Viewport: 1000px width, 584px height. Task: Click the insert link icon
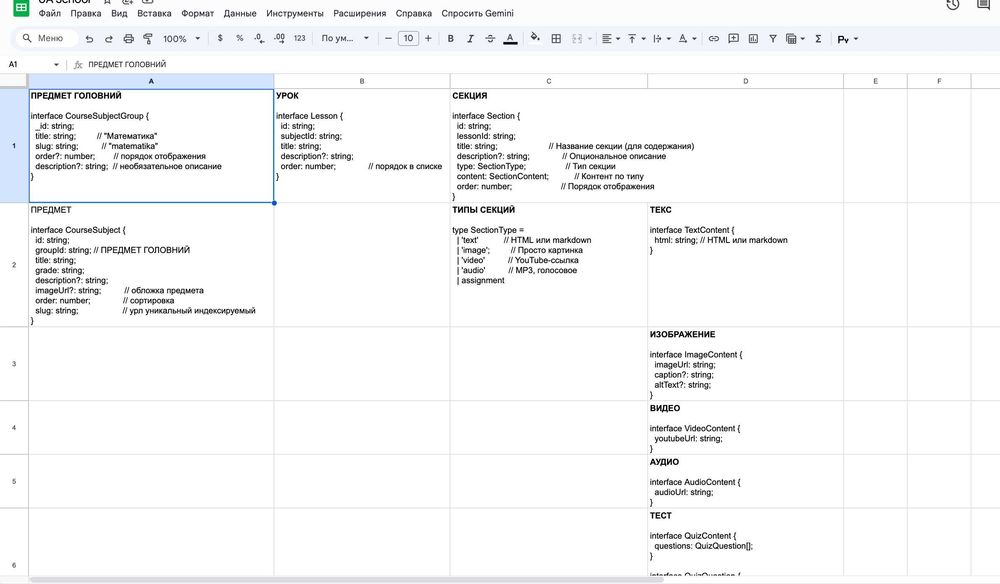714,39
